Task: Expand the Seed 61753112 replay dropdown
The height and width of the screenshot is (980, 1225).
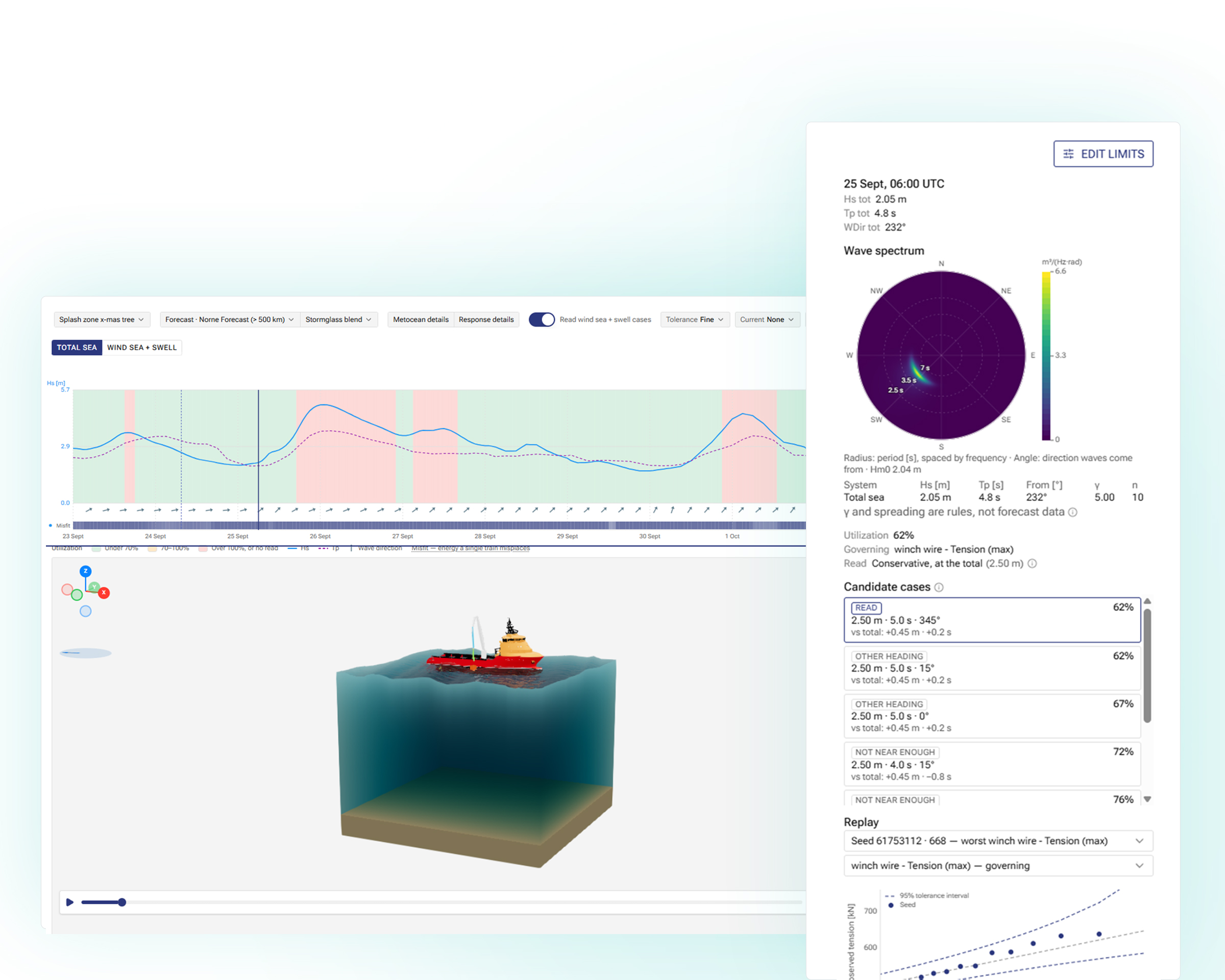Action: 998,841
